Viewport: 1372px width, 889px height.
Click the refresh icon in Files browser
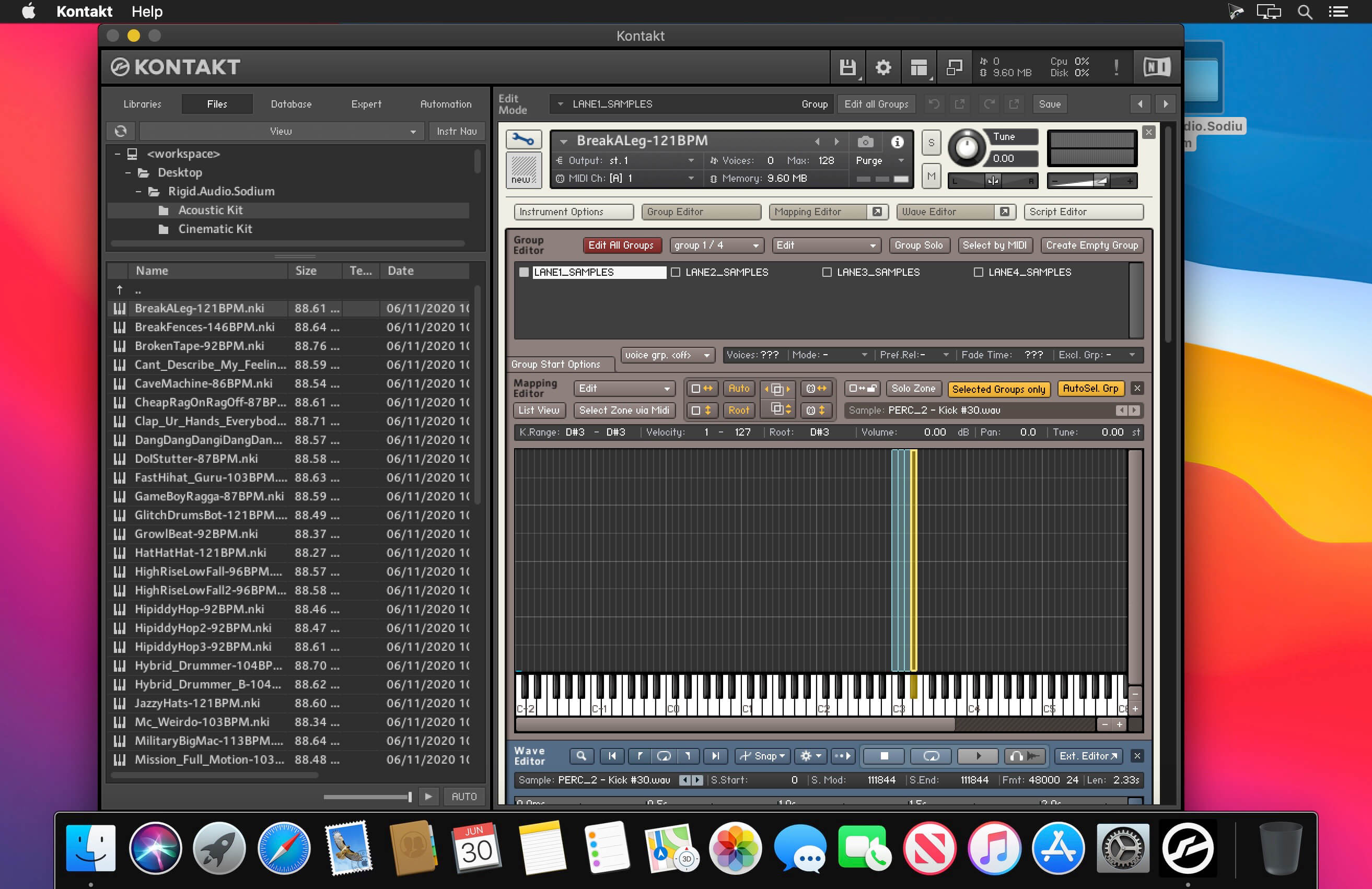(x=121, y=131)
